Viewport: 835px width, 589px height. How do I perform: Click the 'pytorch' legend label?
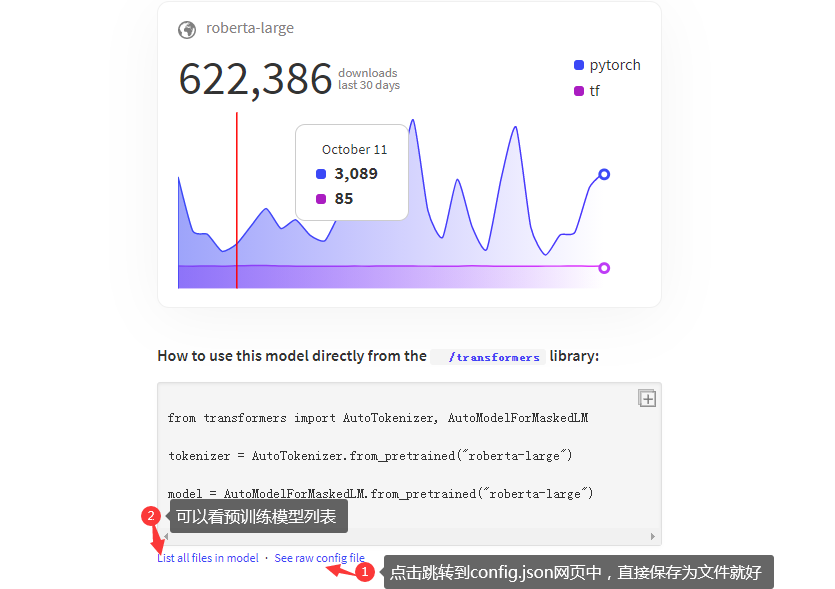(615, 66)
